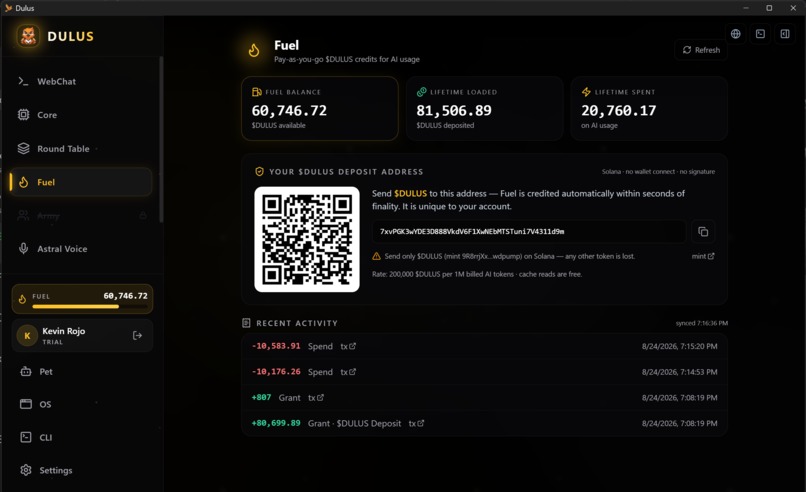Toggle the side panel icon at top right
The image size is (806, 492).
click(785, 34)
